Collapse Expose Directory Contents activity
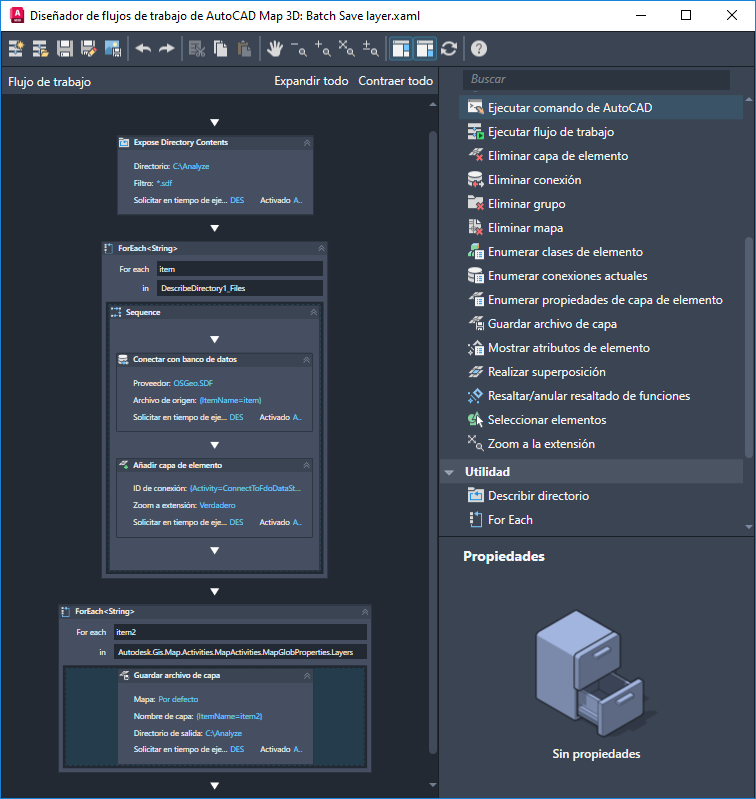Viewport: 756px width, 799px height. click(x=307, y=143)
